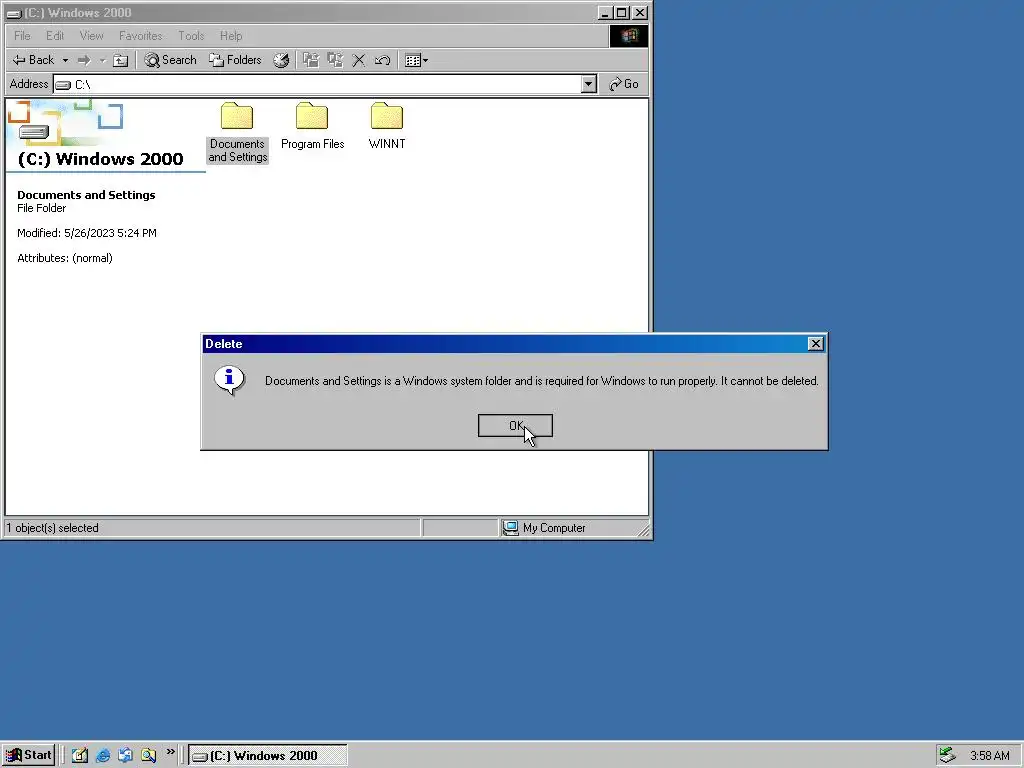This screenshot has height=768, width=1024.
Task: Open the Edit menu
Action: [55, 36]
